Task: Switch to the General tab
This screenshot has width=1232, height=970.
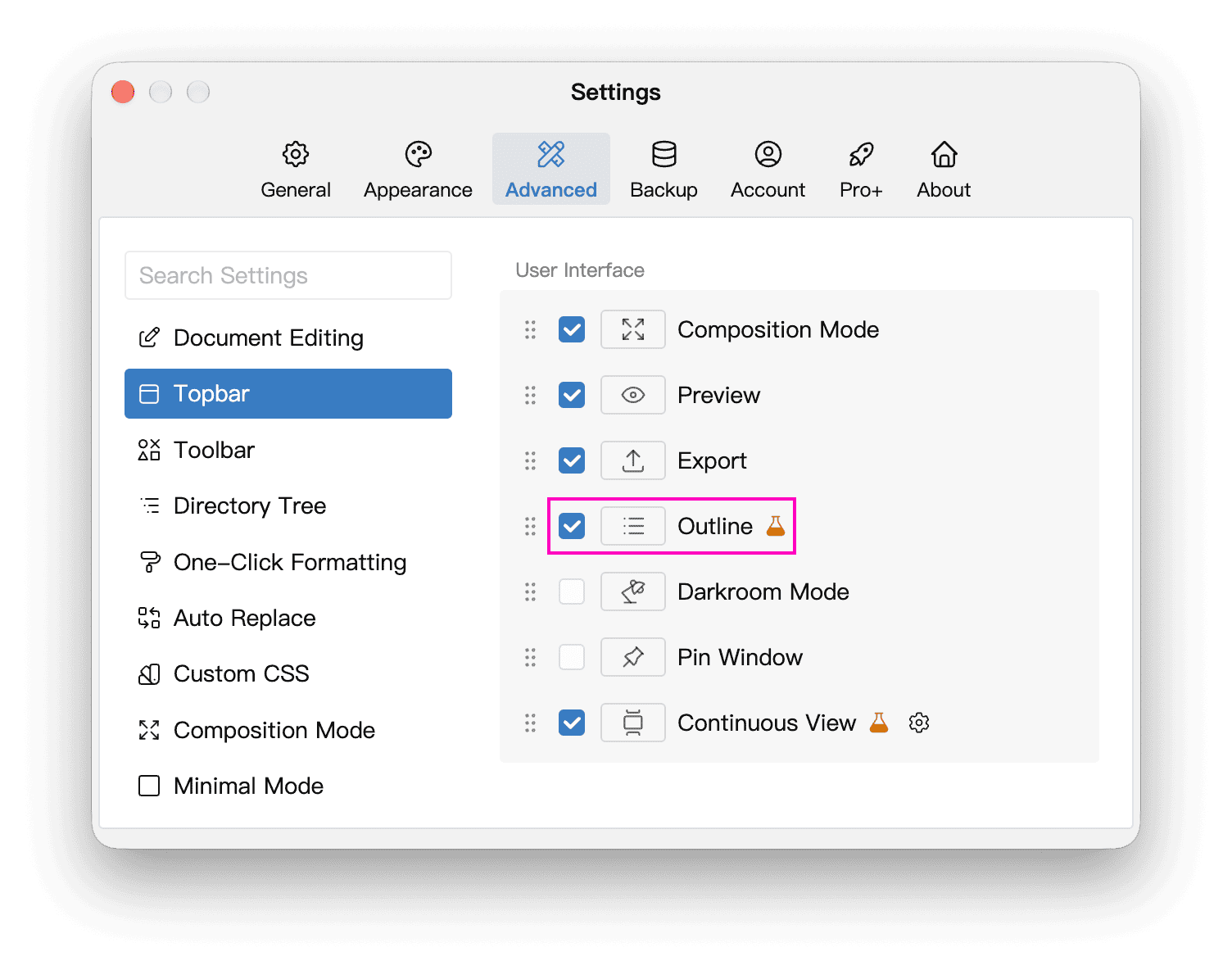Action: point(296,170)
